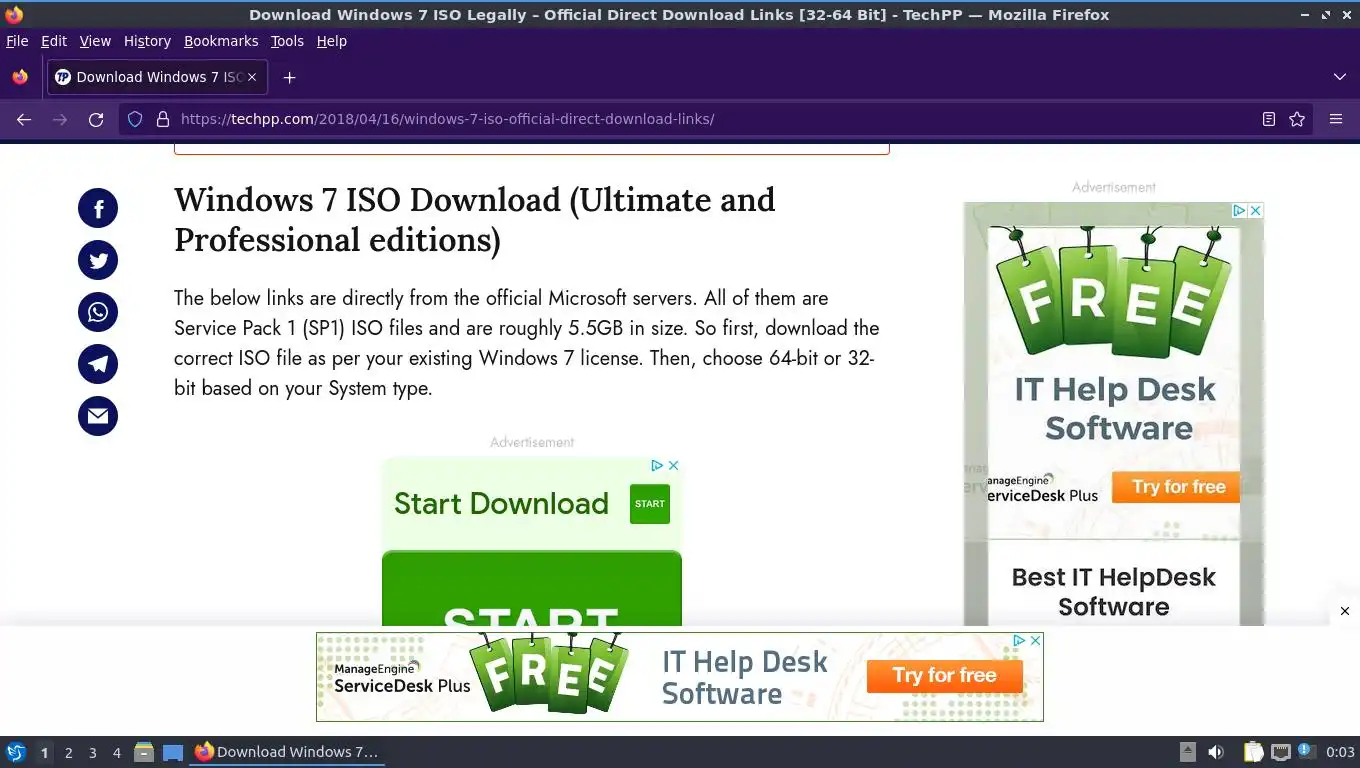Open the History menu
Image resolution: width=1360 pixels, height=768 pixels.
(x=147, y=41)
